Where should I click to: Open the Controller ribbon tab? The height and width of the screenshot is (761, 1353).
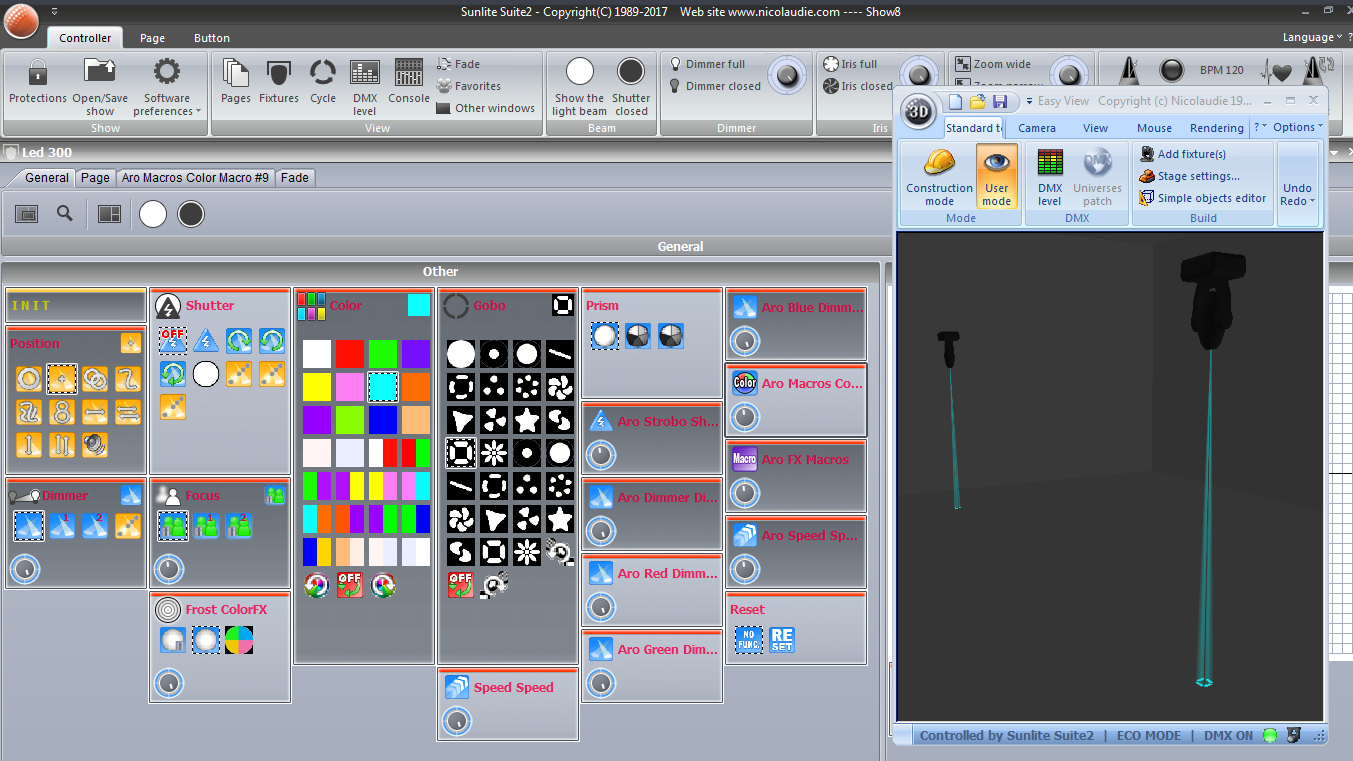point(85,38)
